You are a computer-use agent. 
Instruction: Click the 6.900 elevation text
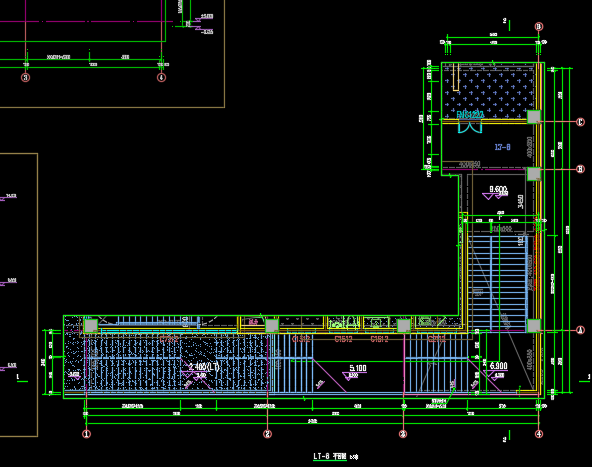[498, 365]
